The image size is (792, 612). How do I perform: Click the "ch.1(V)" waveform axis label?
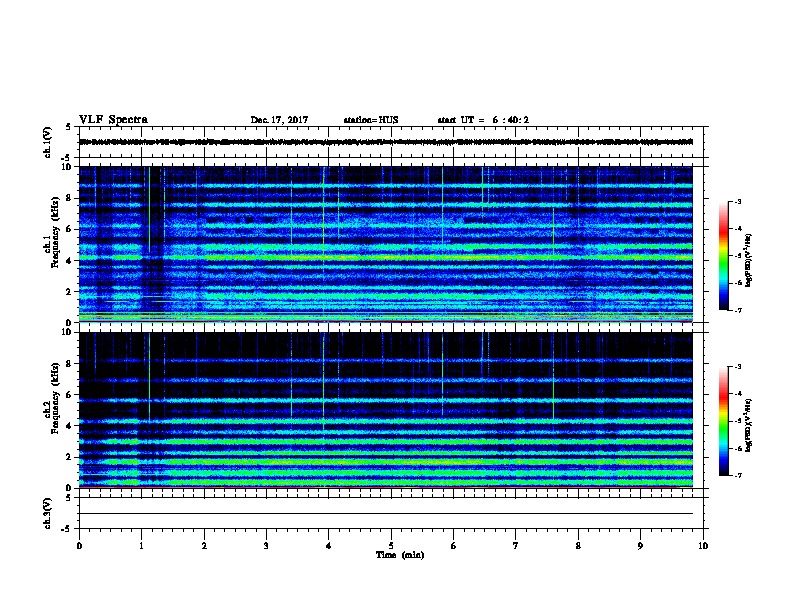(48, 142)
